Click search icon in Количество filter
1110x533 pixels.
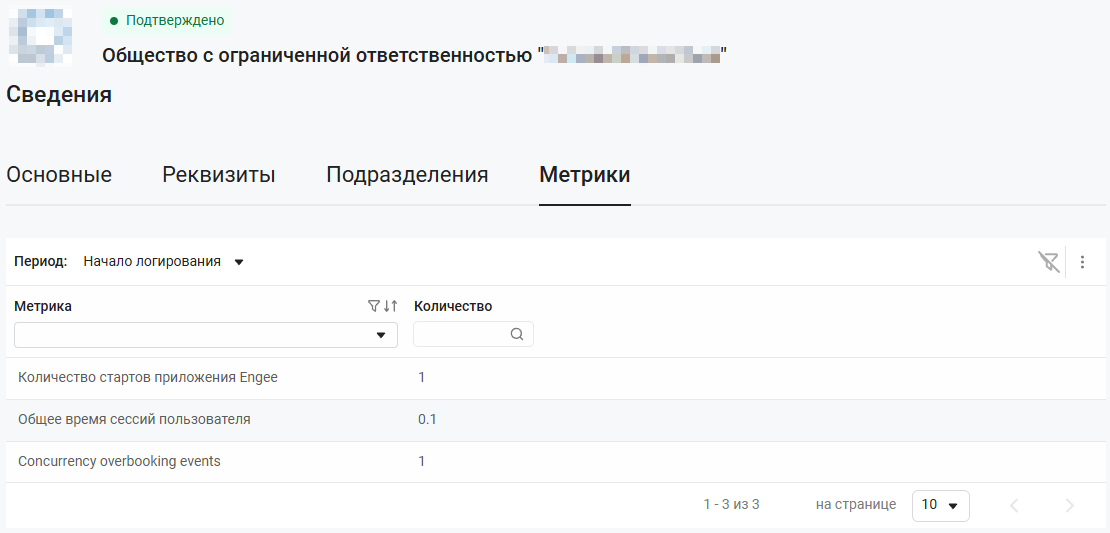517,334
